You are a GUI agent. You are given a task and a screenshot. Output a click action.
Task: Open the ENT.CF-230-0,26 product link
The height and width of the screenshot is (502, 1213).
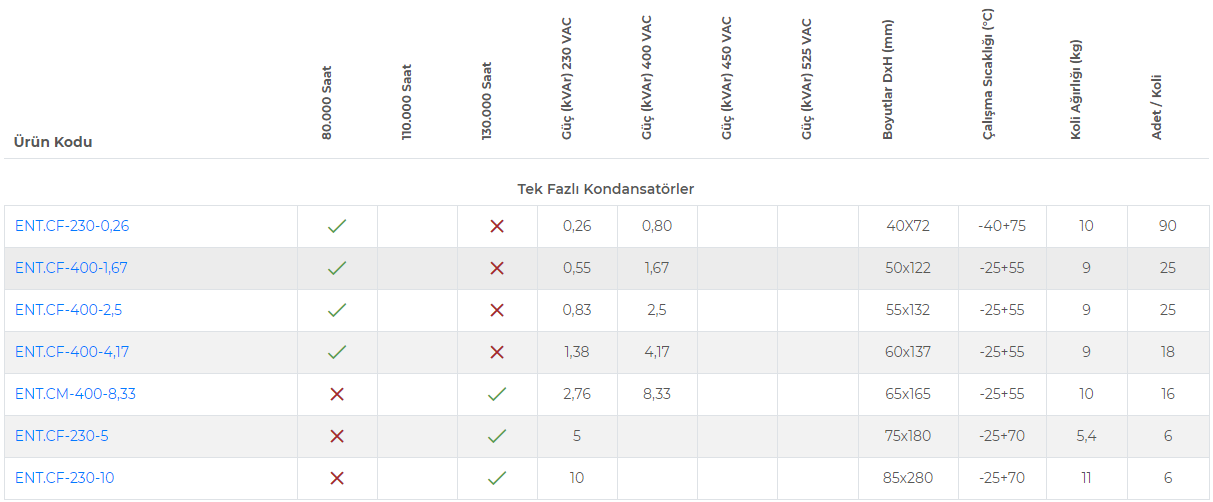click(x=72, y=226)
